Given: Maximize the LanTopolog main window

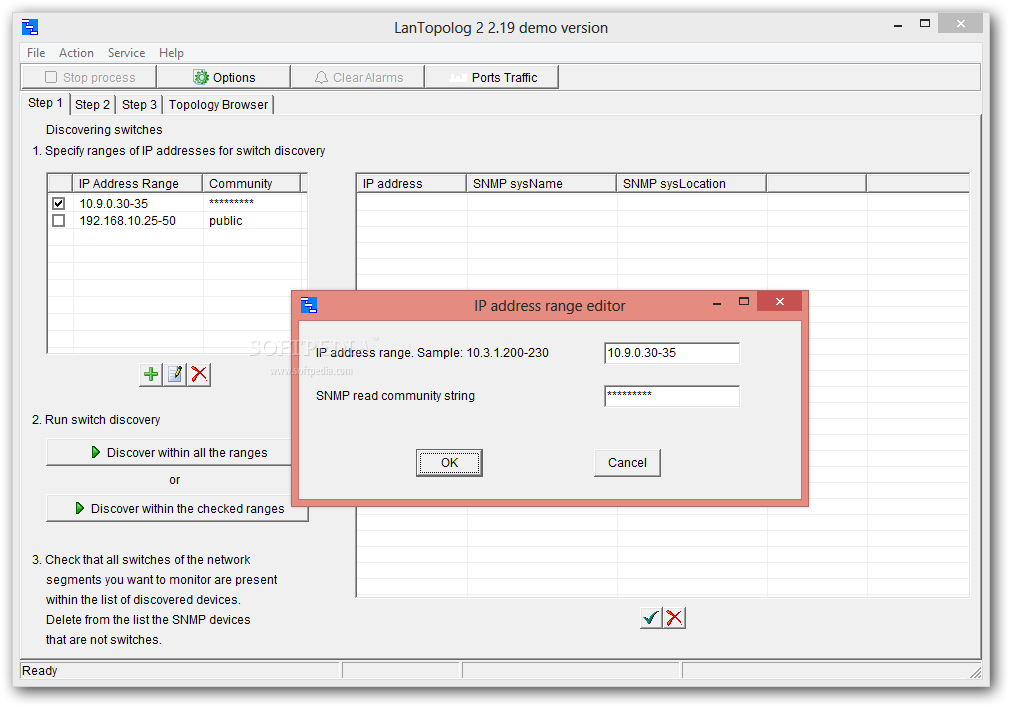Looking at the screenshot, I should pos(925,23).
